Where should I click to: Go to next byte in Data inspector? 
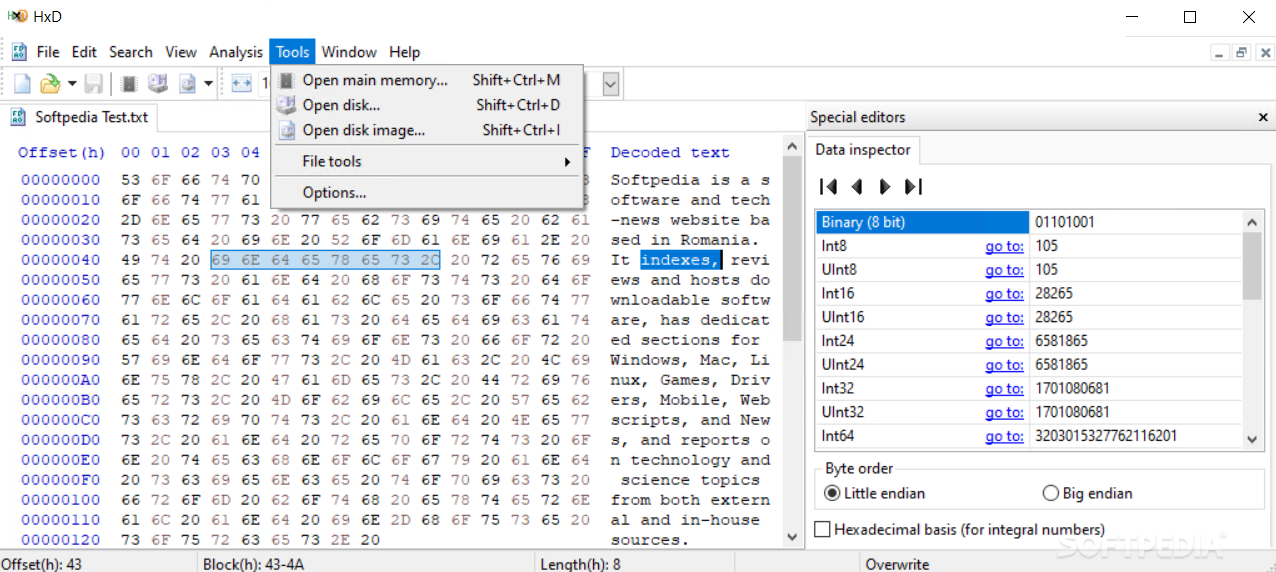click(x=884, y=186)
